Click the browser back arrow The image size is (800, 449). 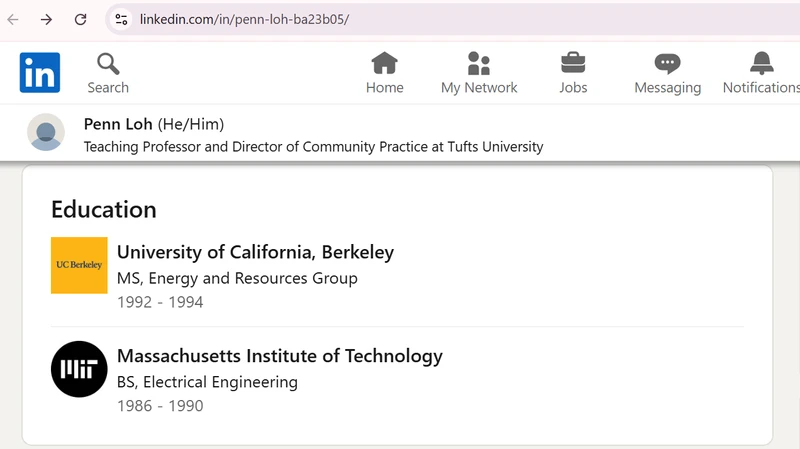click(13, 19)
